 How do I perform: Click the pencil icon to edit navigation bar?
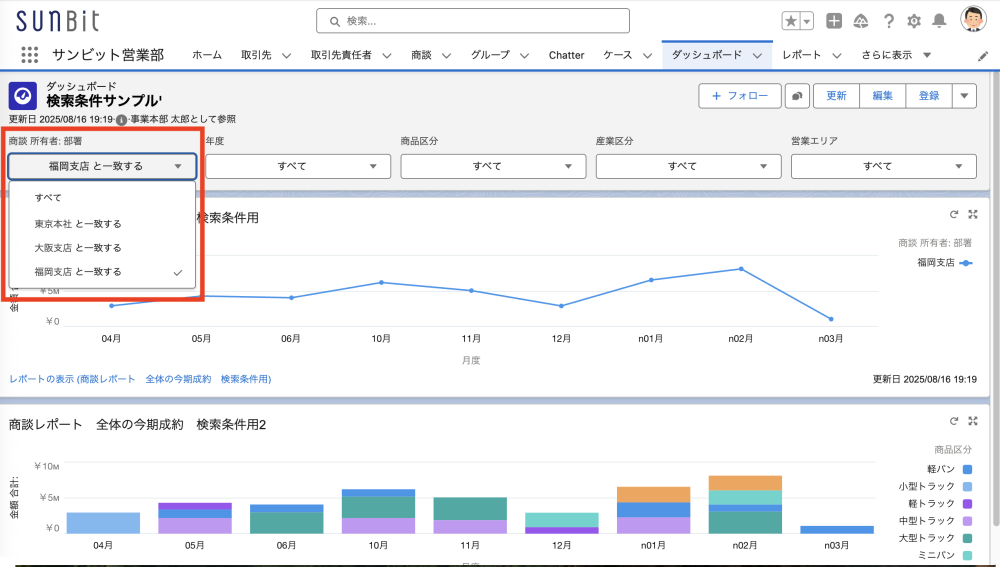click(x=982, y=56)
